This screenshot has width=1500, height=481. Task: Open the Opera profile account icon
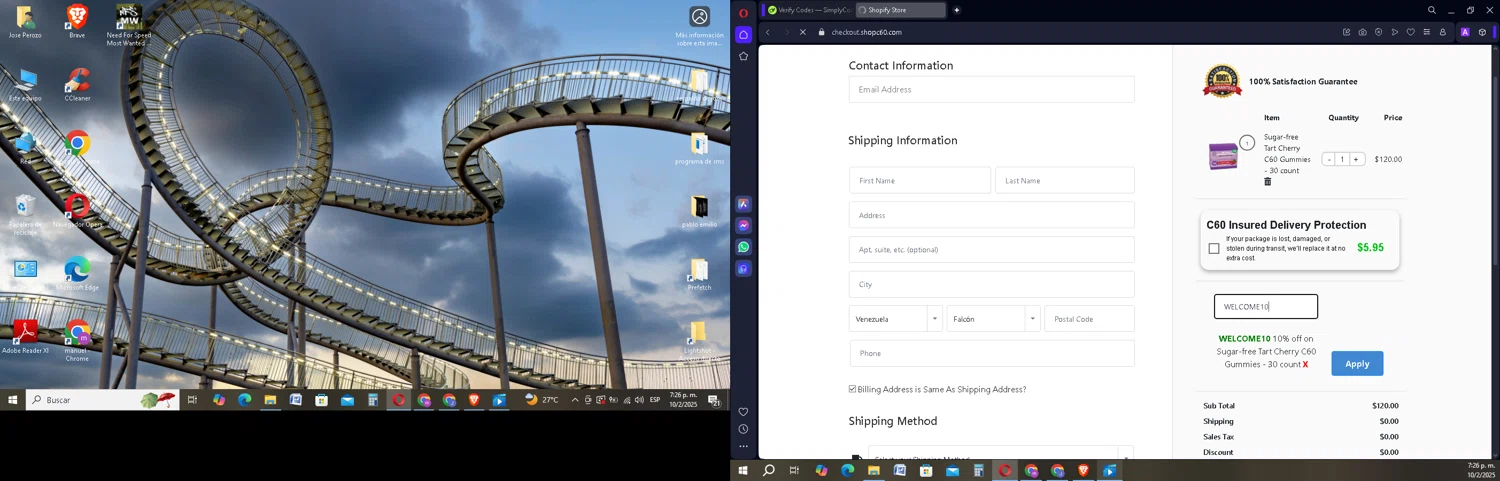(1442, 32)
